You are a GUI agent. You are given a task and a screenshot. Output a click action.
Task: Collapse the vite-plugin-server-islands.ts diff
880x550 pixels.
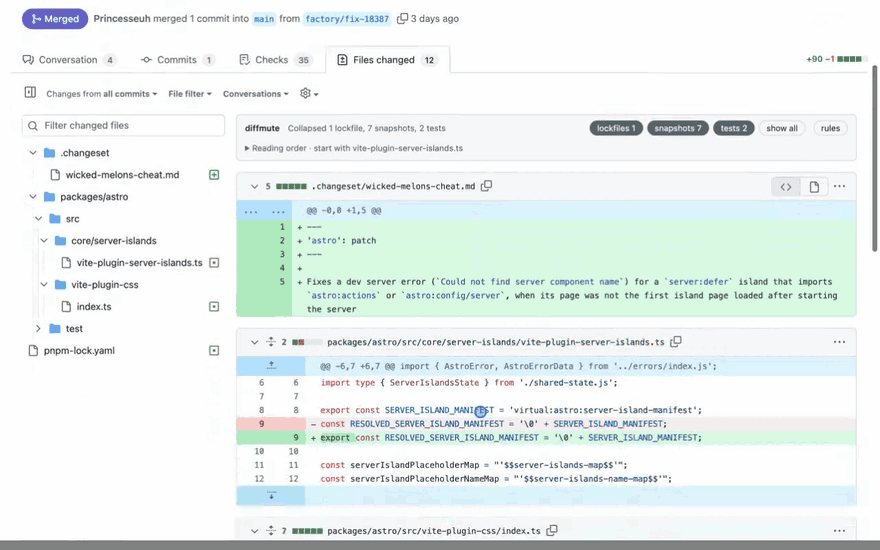254,342
